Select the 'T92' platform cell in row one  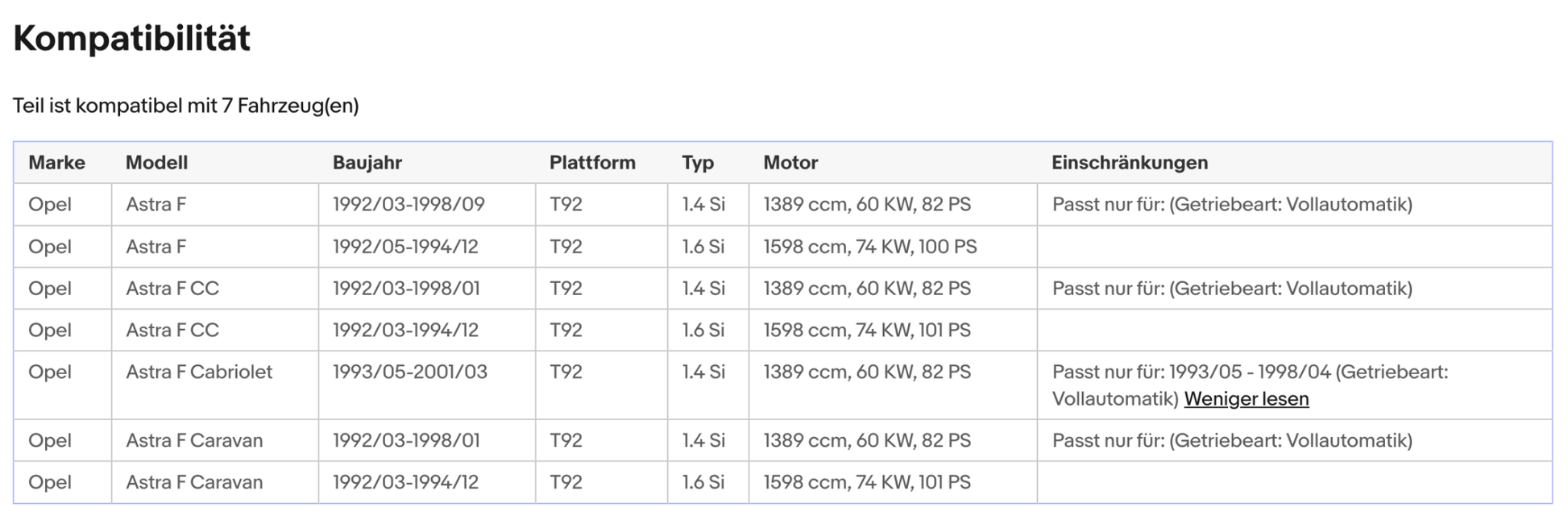point(566,204)
